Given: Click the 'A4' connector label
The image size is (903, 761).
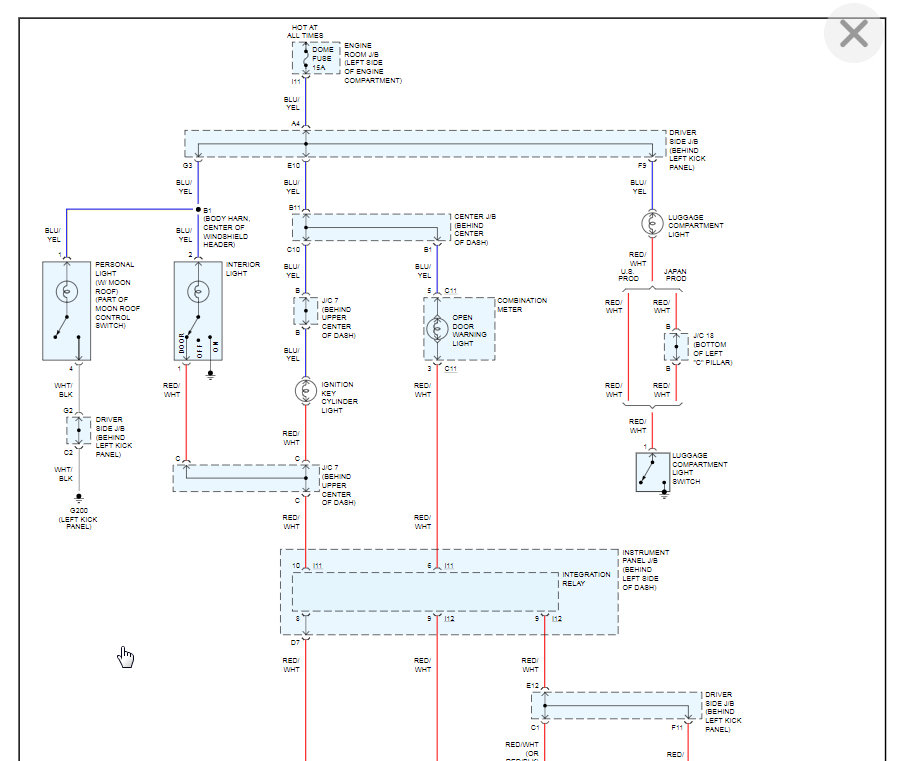Looking at the screenshot, I should [x=295, y=124].
